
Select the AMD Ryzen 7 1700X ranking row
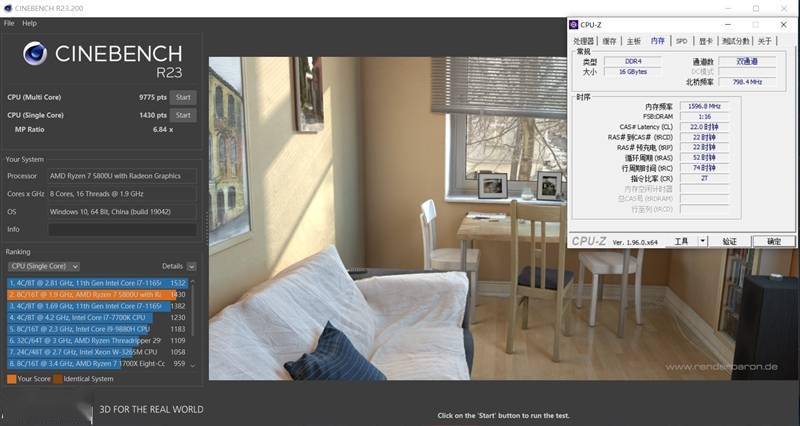point(97,364)
